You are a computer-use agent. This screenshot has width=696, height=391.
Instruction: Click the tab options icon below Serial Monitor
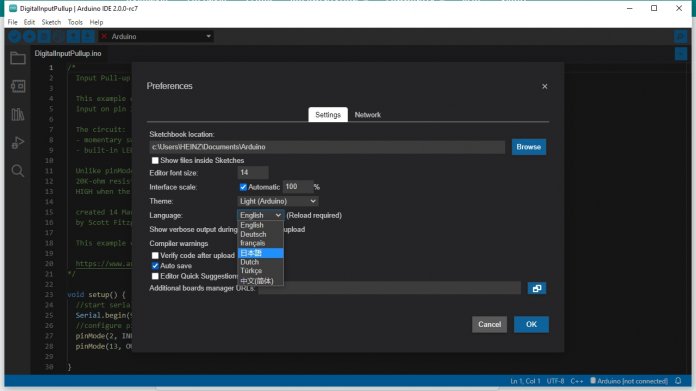[681, 54]
